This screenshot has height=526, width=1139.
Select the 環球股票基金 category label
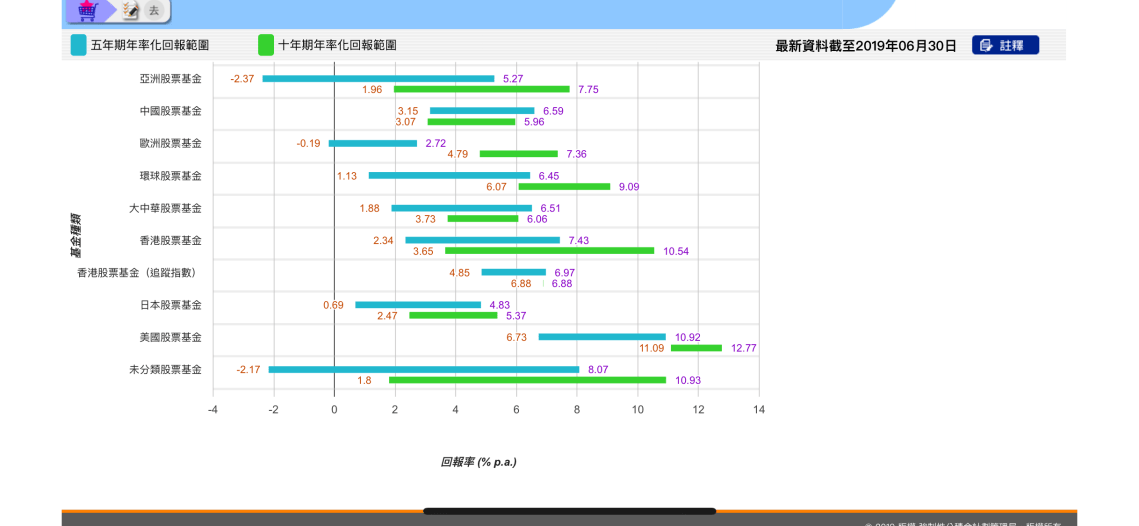coord(170,176)
